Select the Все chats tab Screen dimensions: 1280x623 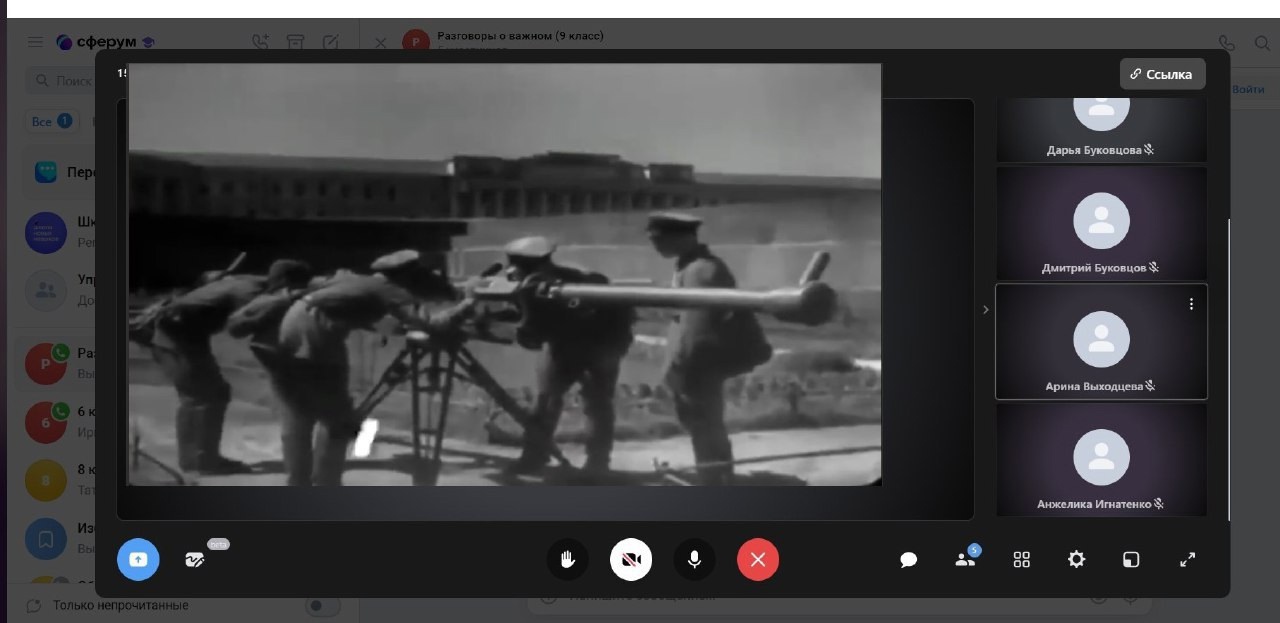[50, 121]
